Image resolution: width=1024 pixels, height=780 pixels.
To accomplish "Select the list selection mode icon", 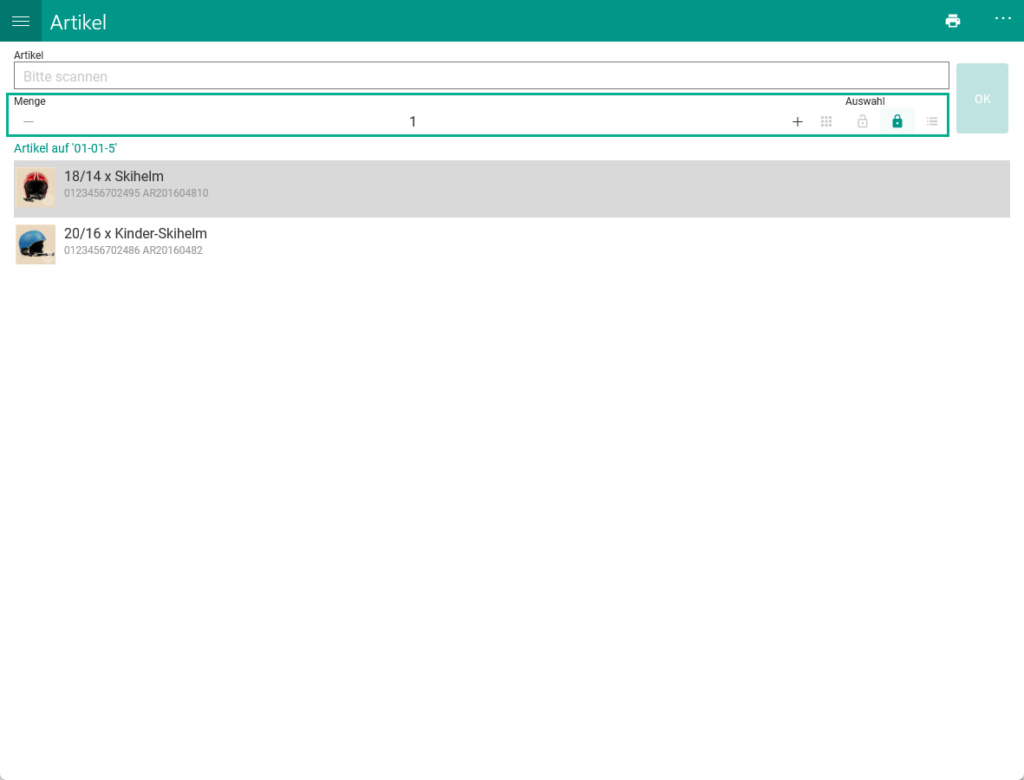I will (932, 122).
